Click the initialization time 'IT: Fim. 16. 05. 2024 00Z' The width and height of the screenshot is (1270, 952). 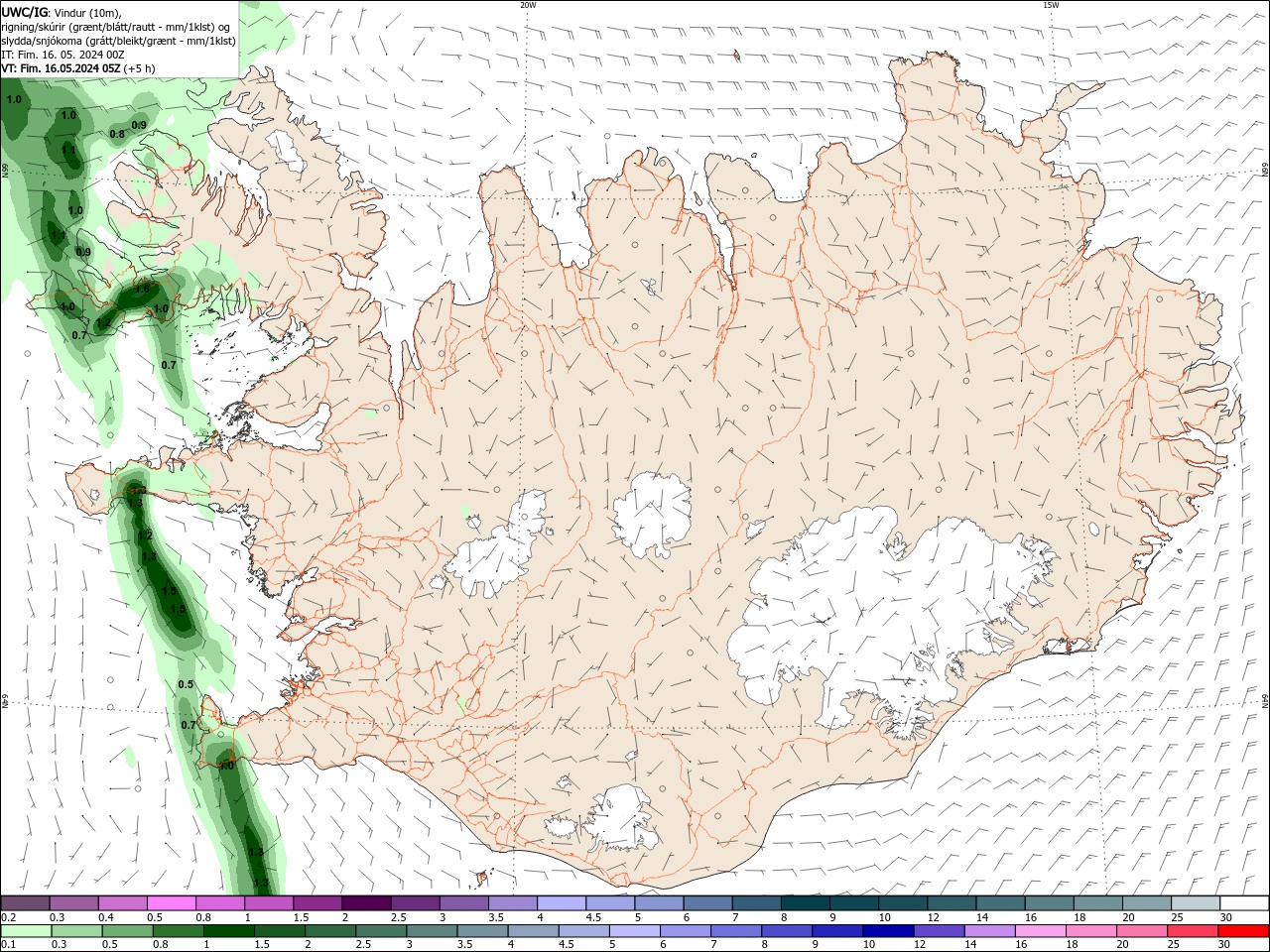pos(63,55)
